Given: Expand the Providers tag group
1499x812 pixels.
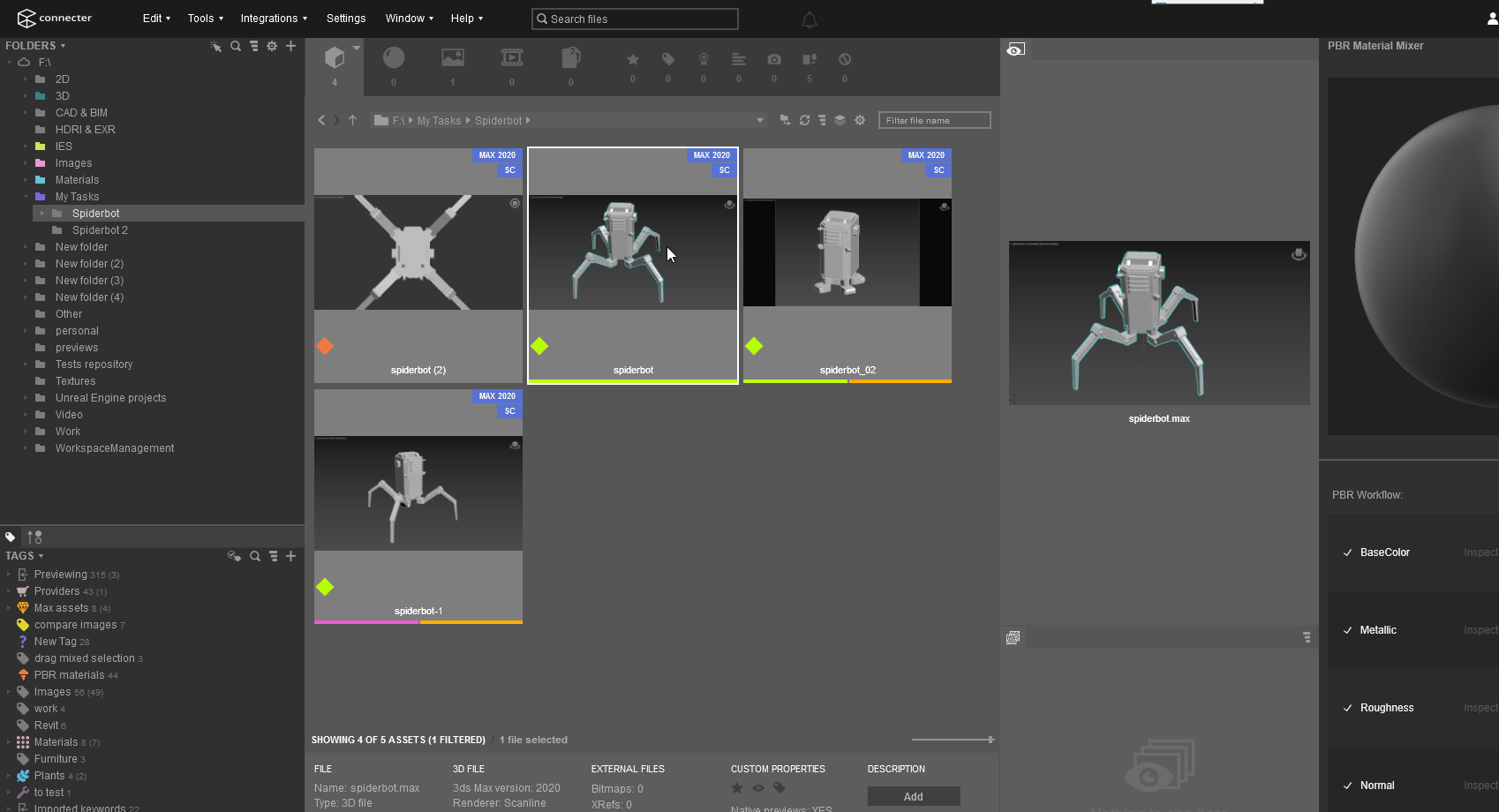Looking at the screenshot, I should pyautogui.click(x=9, y=591).
